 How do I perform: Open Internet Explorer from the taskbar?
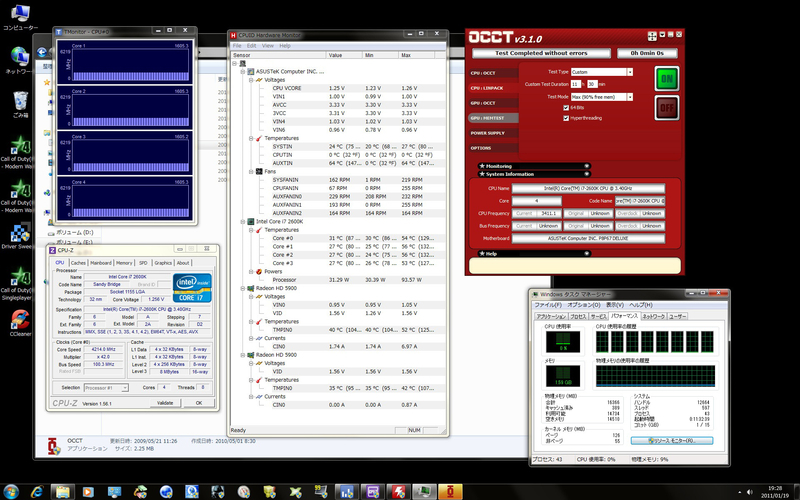pyautogui.click(x=37, y=491)
